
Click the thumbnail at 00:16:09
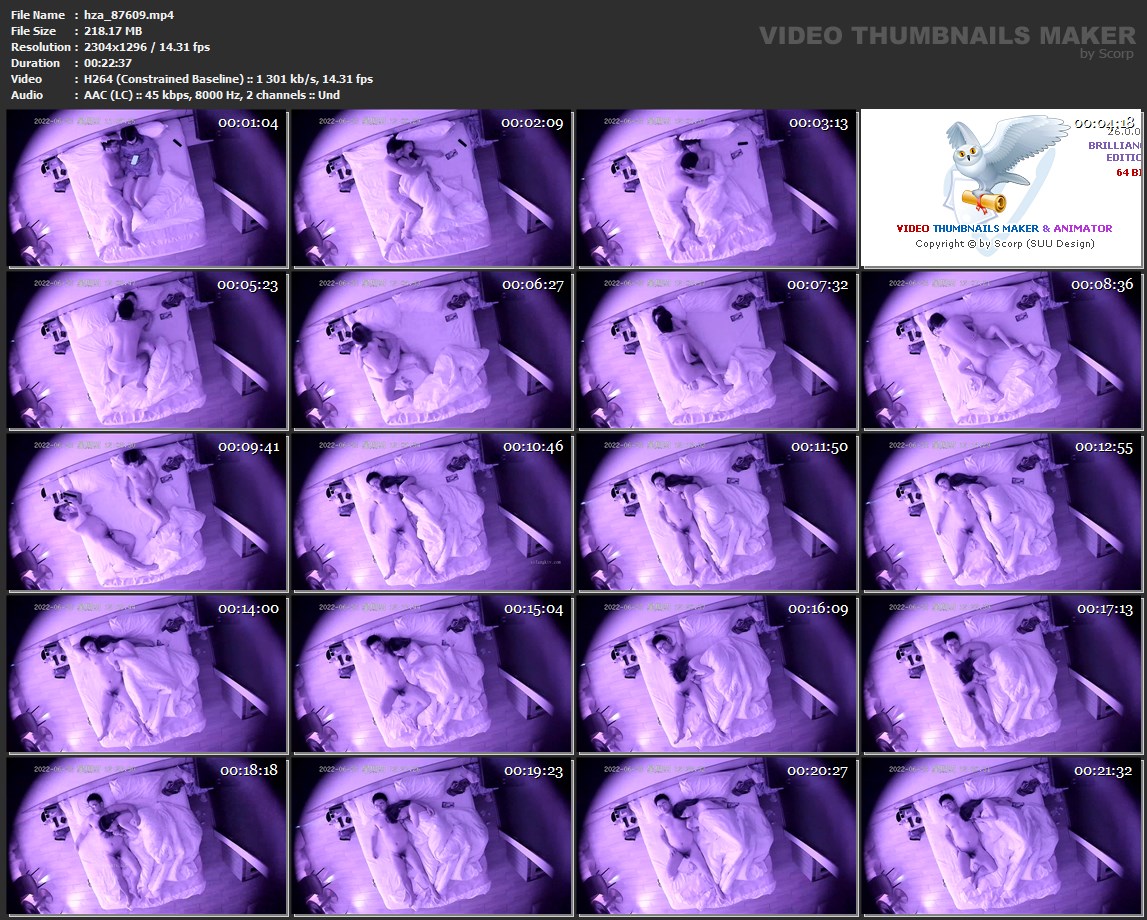[x=717, y=674]
